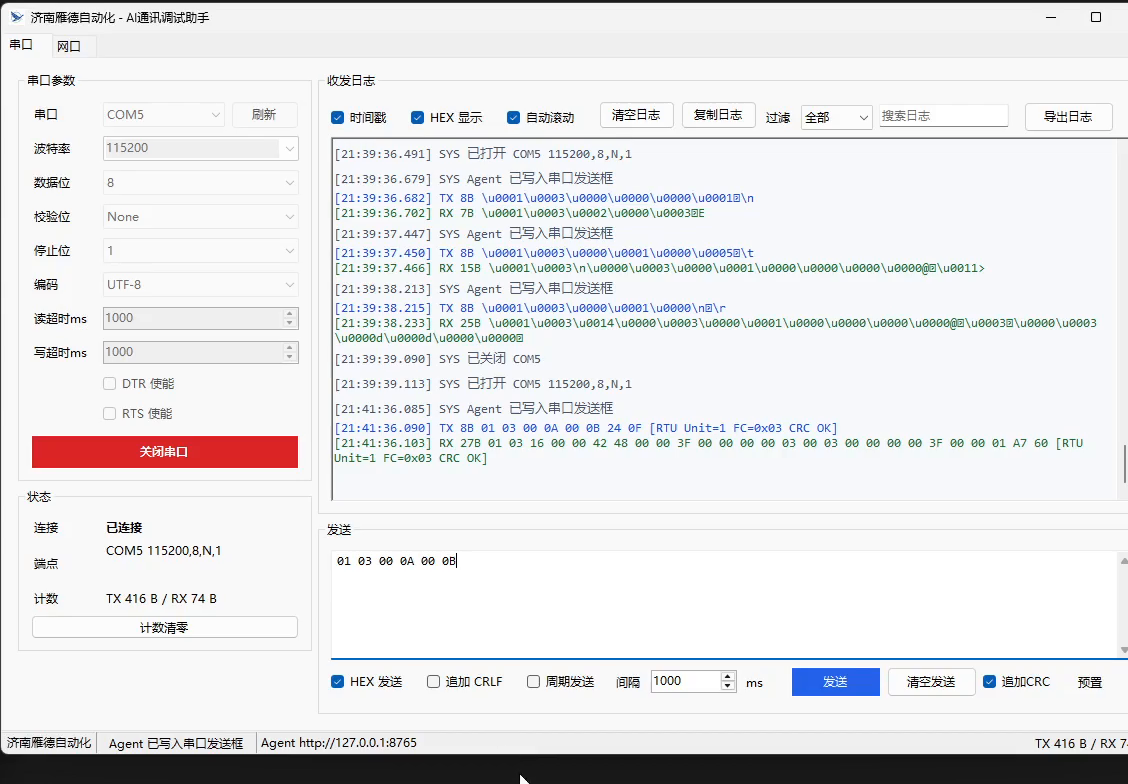
Task: Toggle the 时间戳 checkbox
Action: point(337,117)
